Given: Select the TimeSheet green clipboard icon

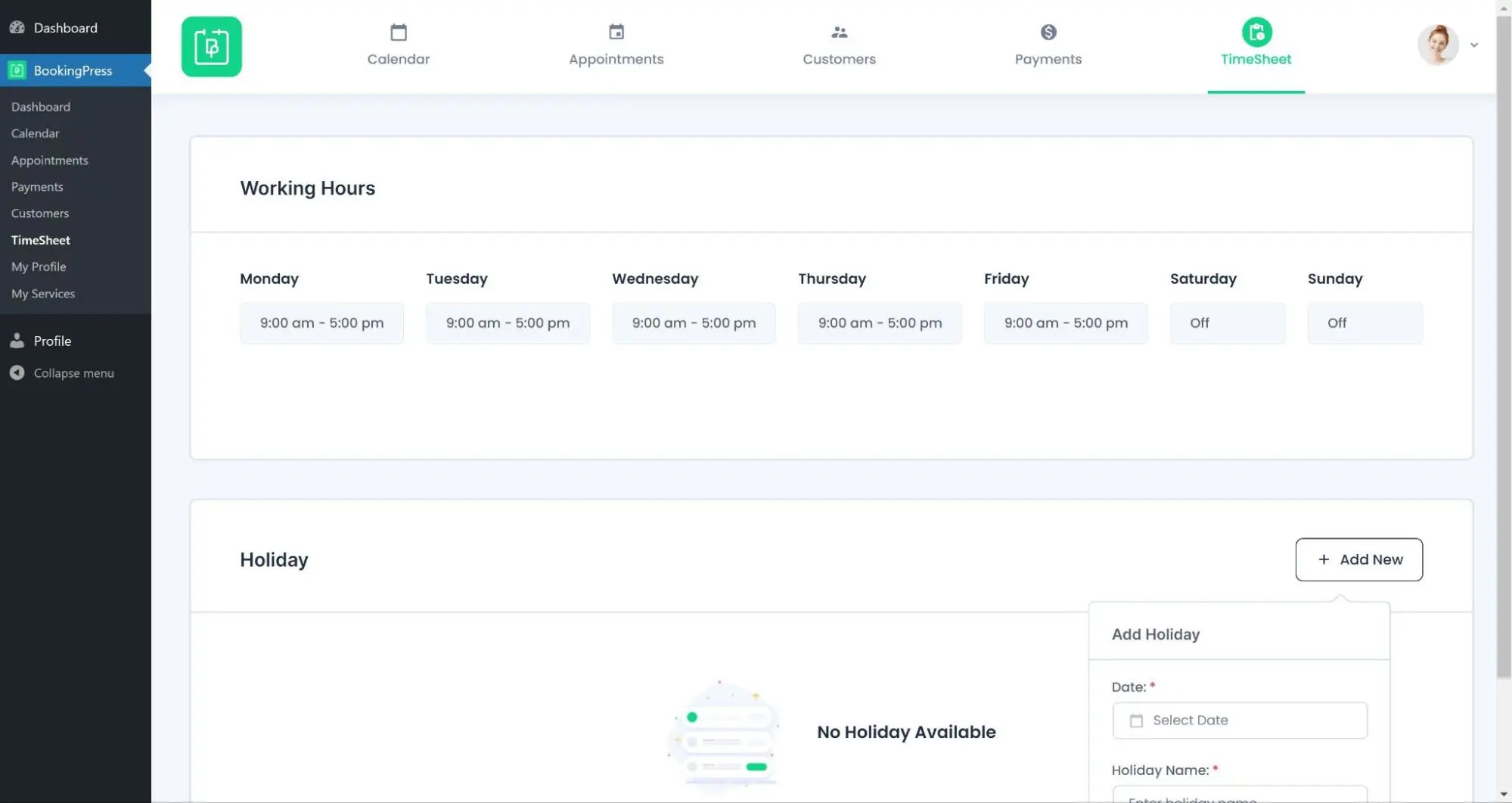Looking at the screenshot, I should click(1256, 32).
